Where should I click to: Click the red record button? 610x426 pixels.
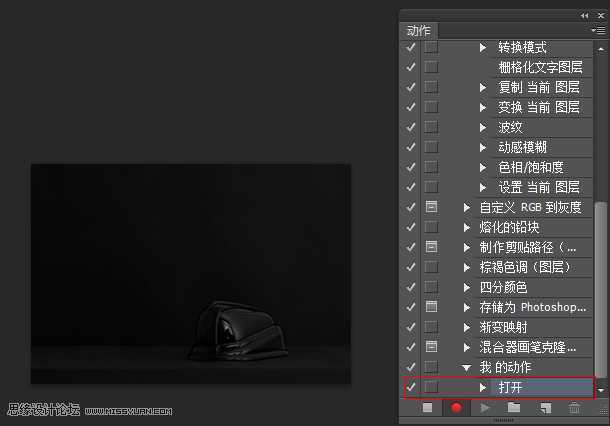click(x=456, y=407)
